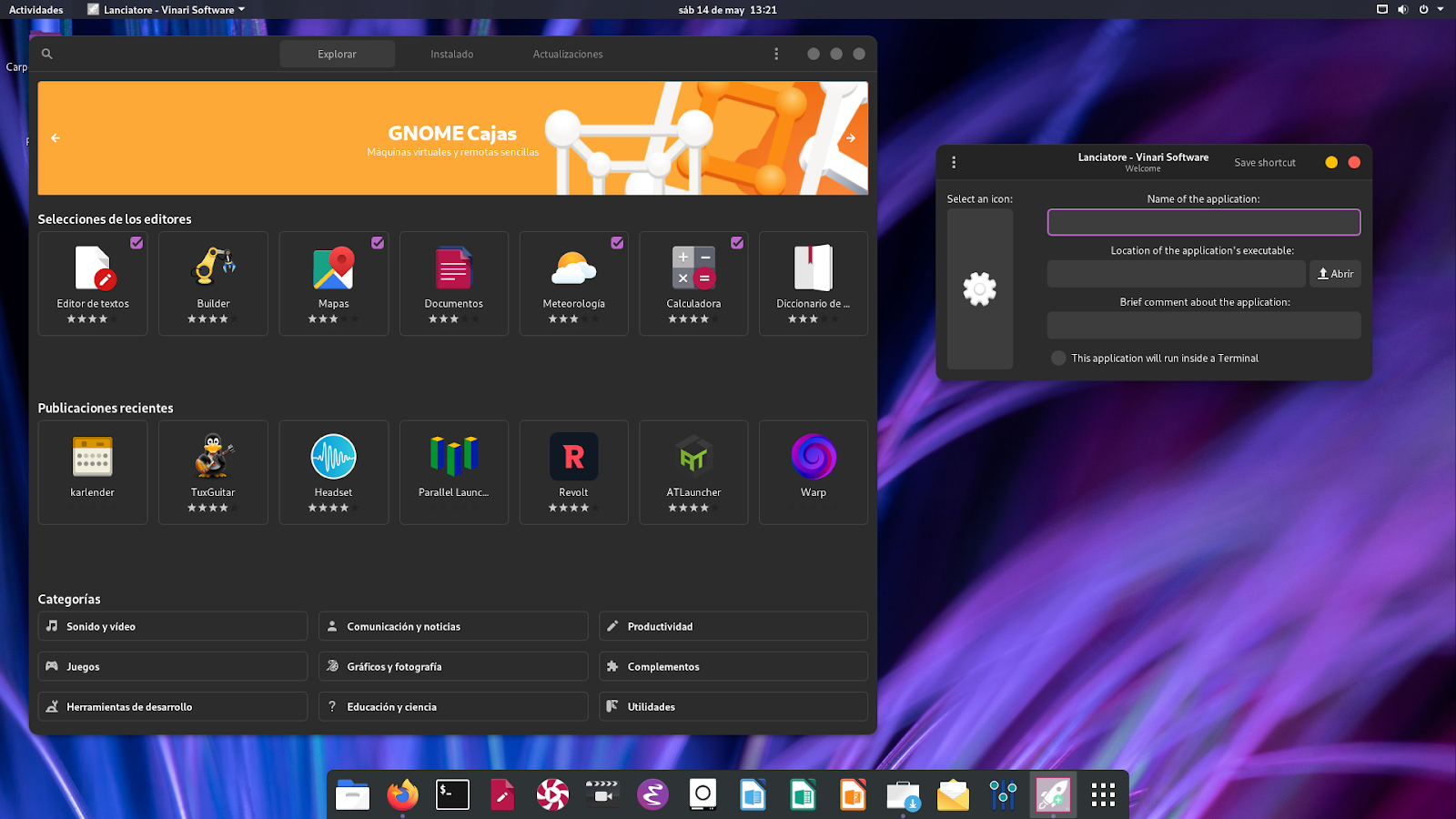Viewport: 1456px width, 819px height.
Task: Open the Juegos category
Action: [x=173, y=666]
